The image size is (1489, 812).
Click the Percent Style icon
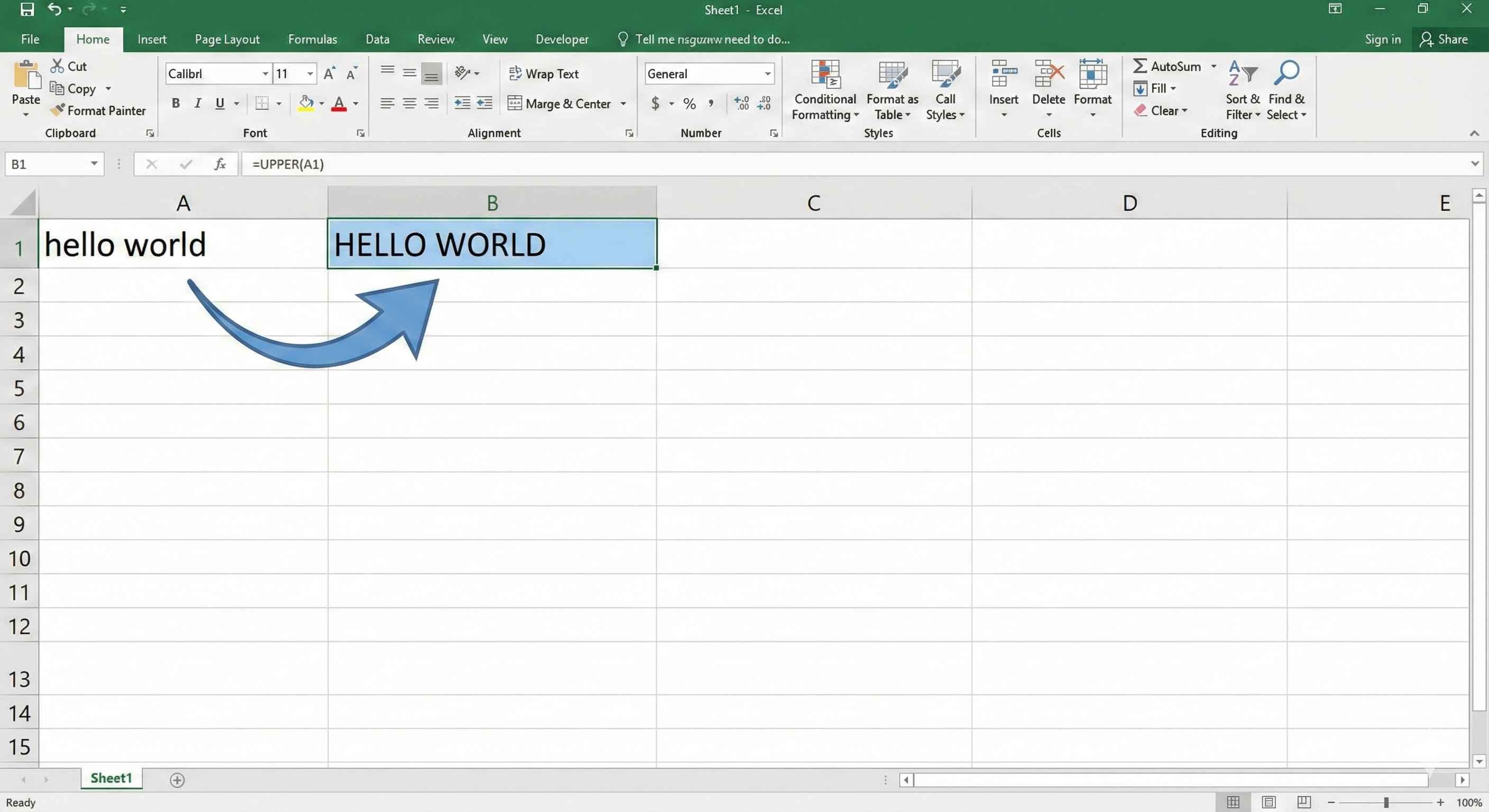689,104
